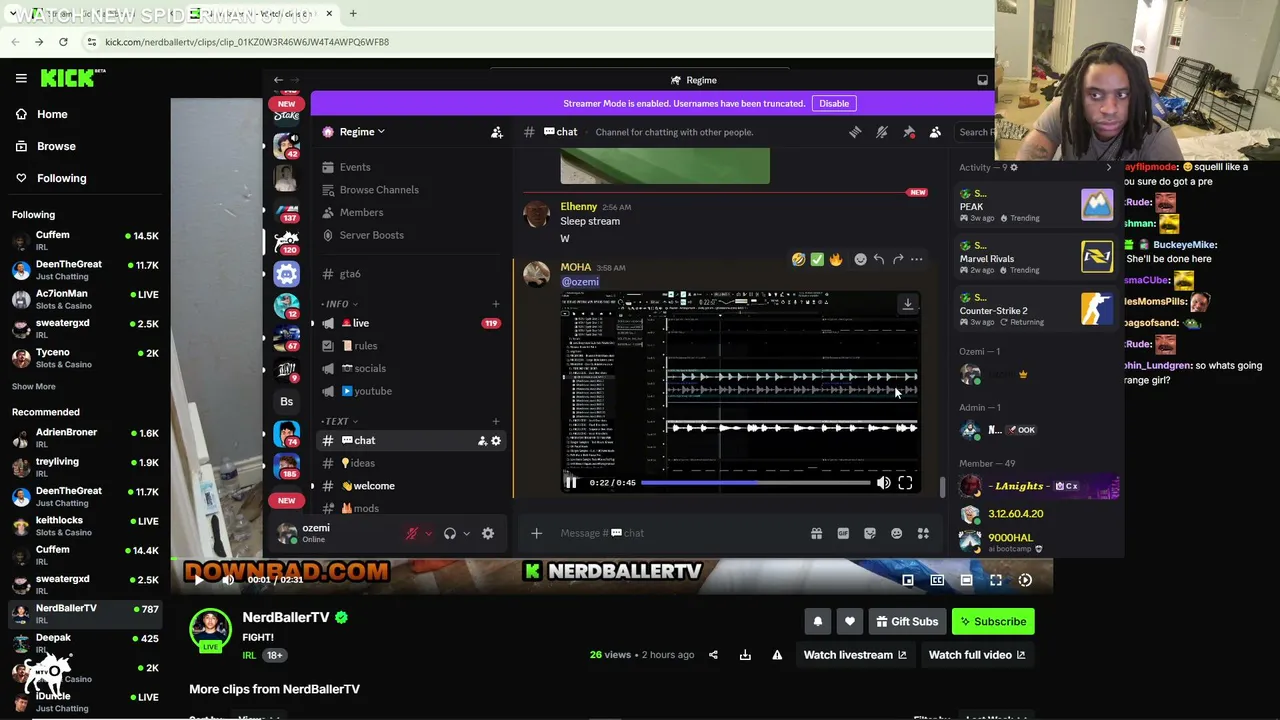Unmute Discord microphone
This screenshot has height=720, width=1280.
411,534
